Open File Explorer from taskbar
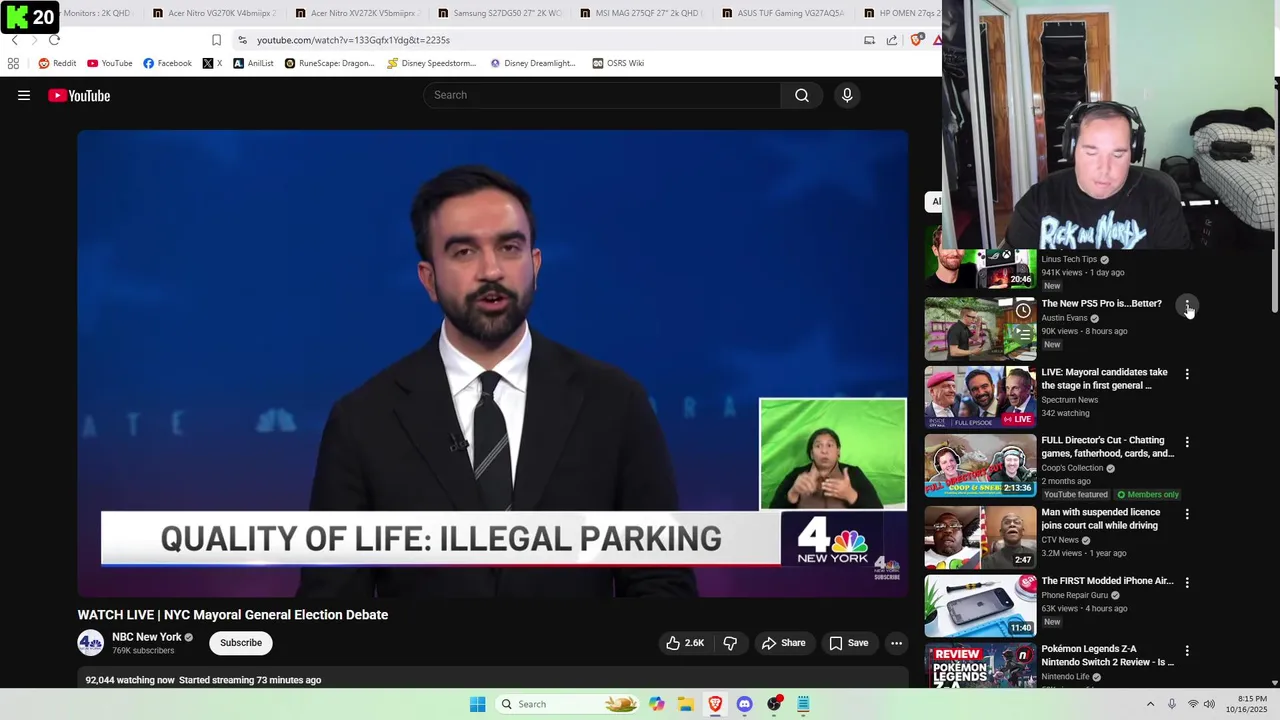 click(685, 704)
